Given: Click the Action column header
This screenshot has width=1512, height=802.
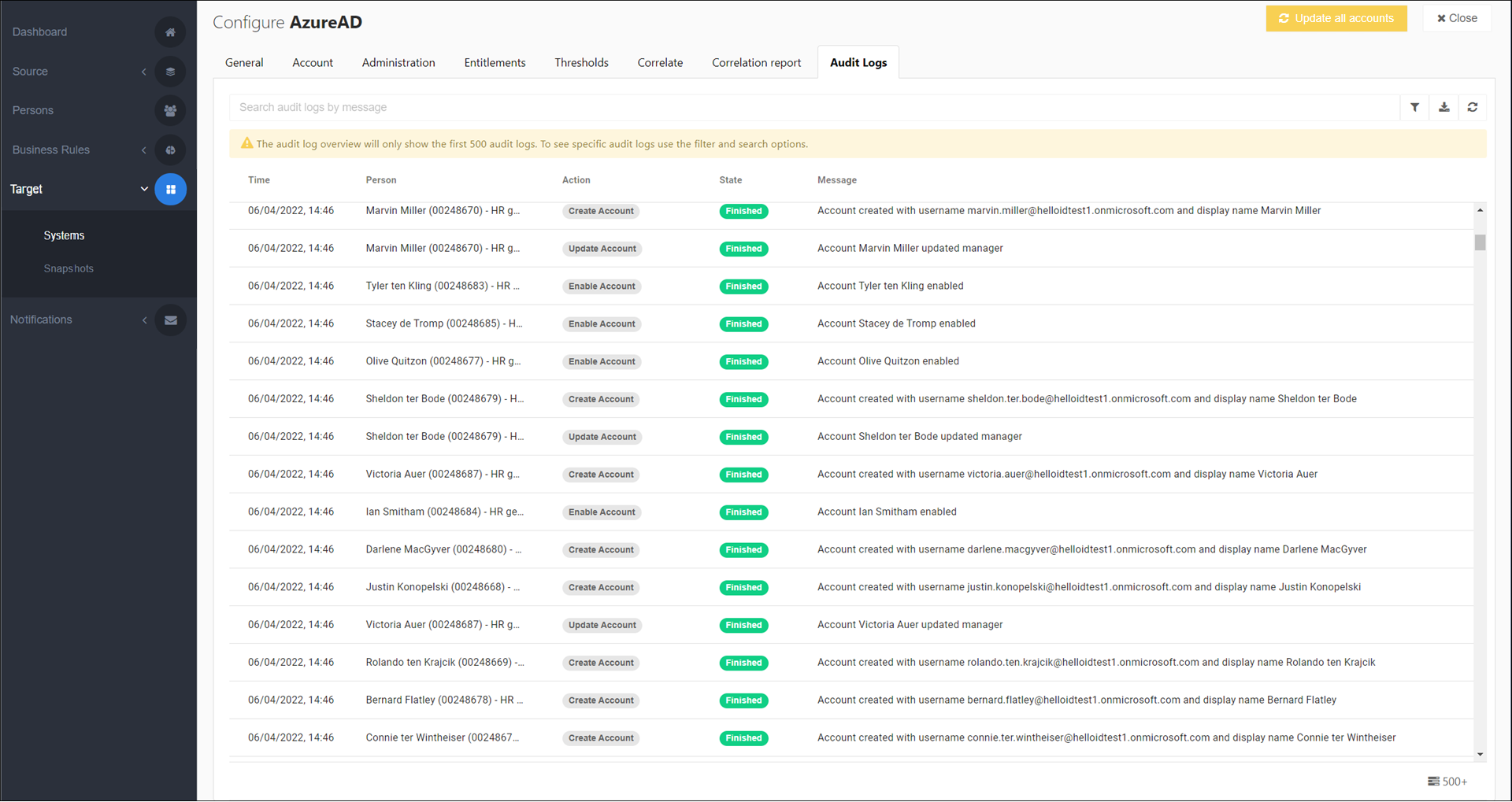Looking at the screenshot, I should click(x=576, y=180).
